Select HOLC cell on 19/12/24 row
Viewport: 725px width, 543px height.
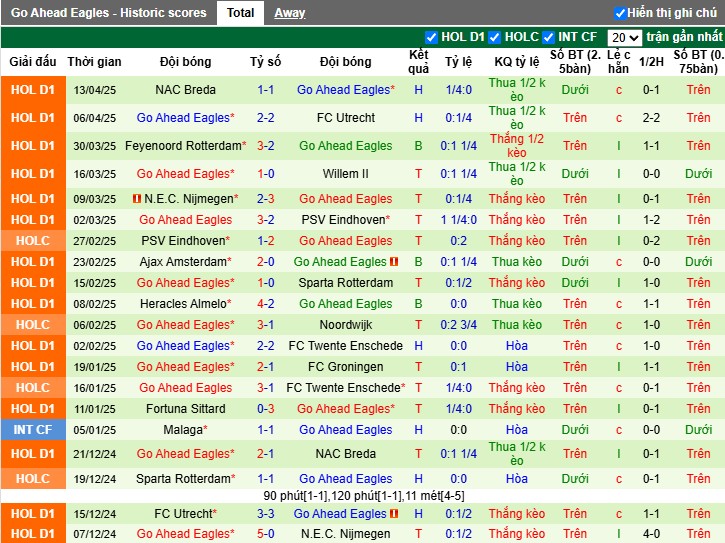click(33, 479)
